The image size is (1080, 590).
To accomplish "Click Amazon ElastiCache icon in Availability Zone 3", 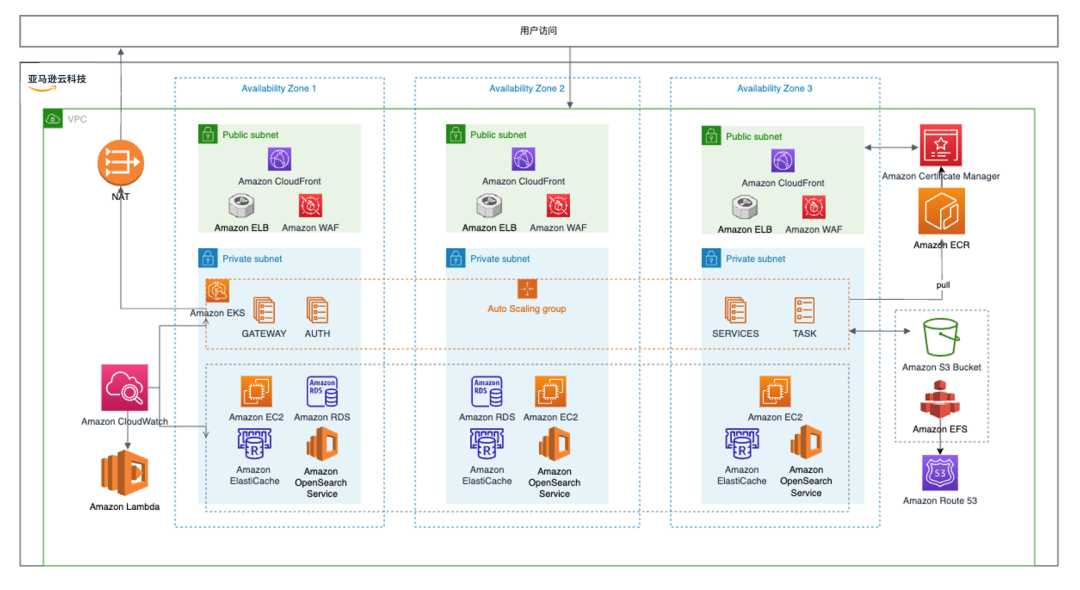I will pos(742,444).
